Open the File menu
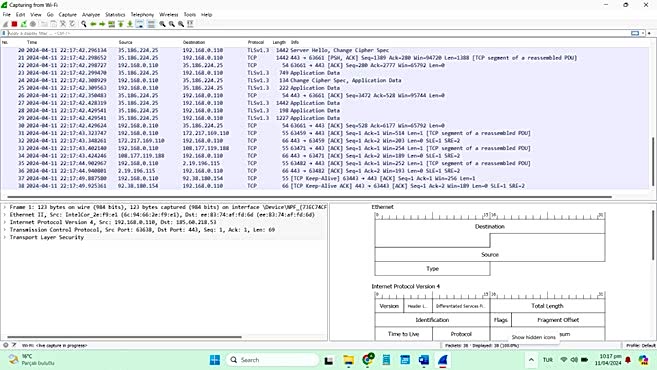 (7, 14)
